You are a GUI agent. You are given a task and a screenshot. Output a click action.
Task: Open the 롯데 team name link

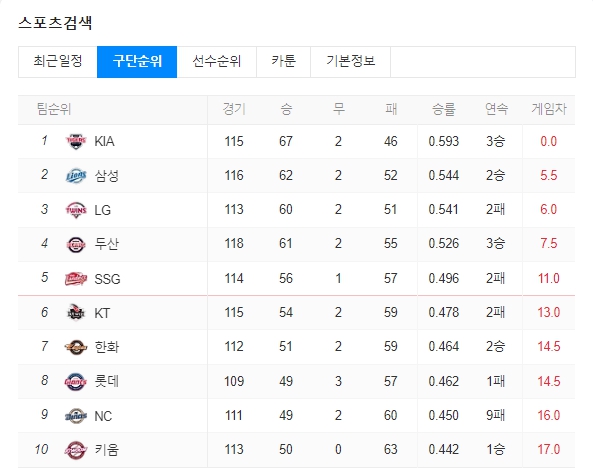(107, 381)
